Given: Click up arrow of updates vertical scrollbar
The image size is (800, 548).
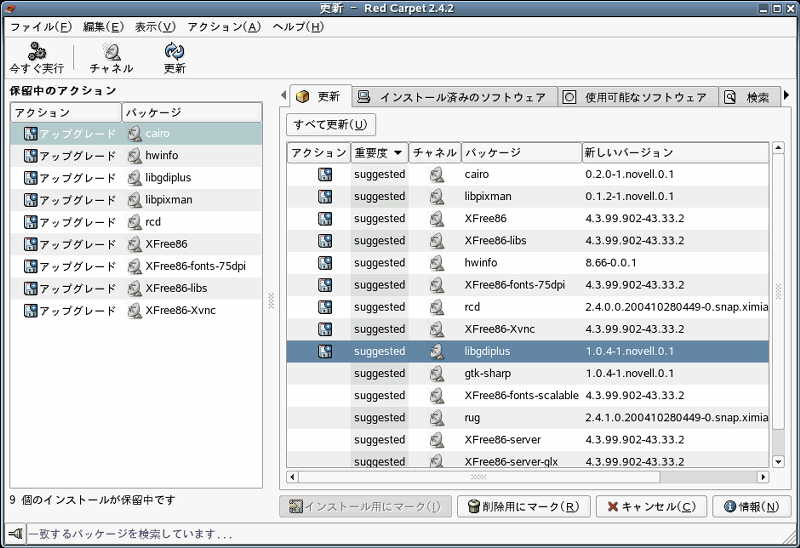Looking at the screenshot, I should tap(778, 148).
